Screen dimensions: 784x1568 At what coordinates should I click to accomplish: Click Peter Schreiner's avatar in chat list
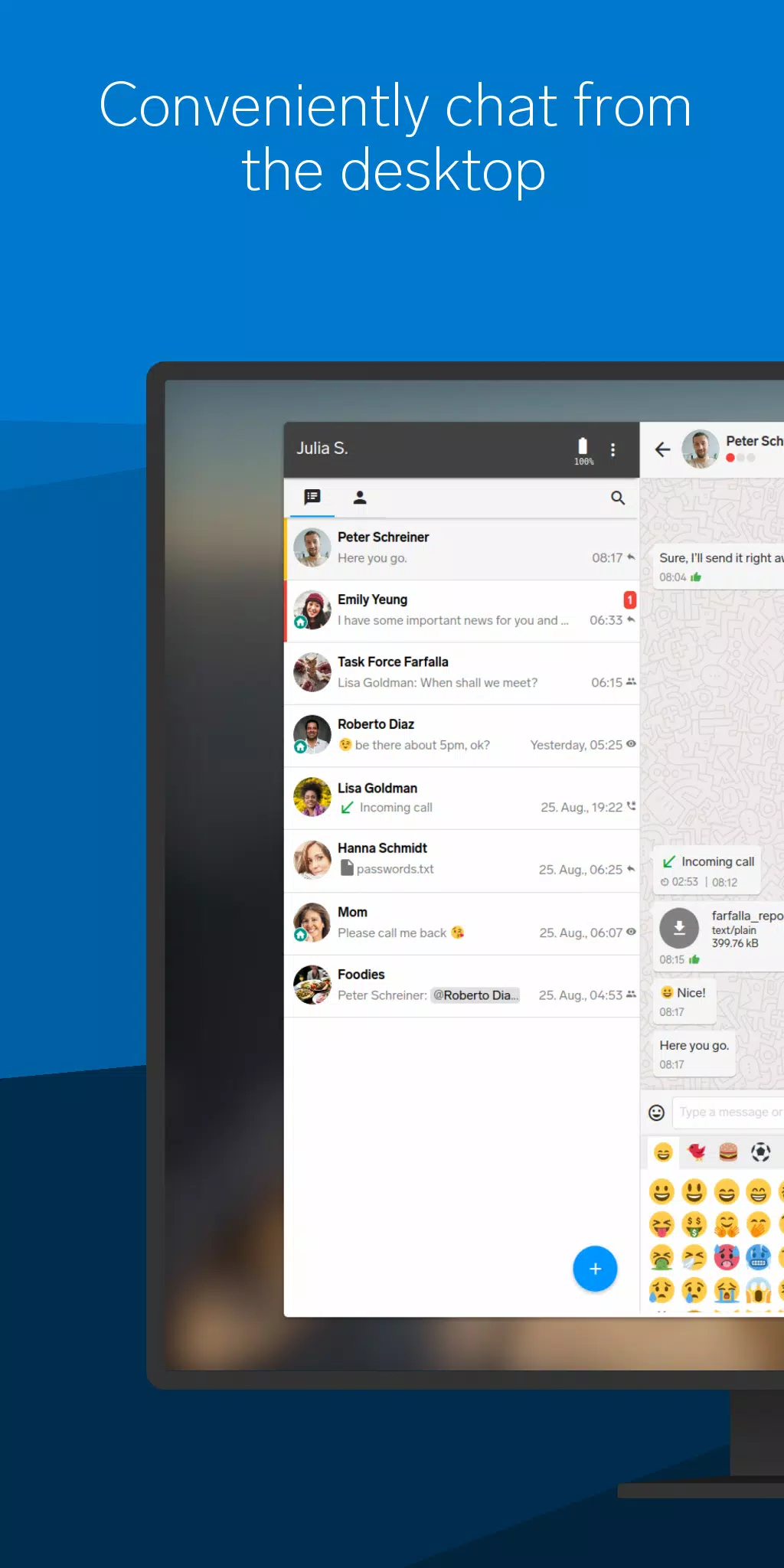(x=312, y=547)
